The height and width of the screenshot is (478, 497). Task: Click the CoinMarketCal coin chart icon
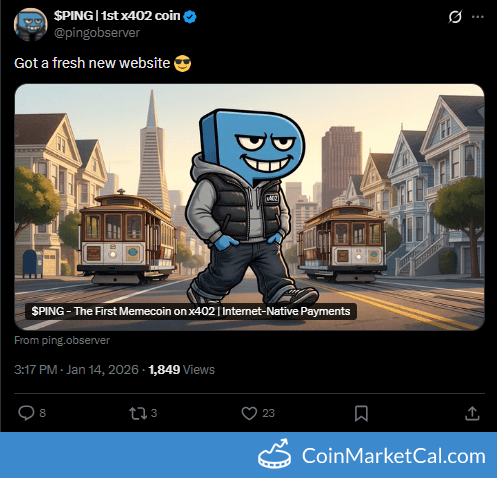coord(274,454)
